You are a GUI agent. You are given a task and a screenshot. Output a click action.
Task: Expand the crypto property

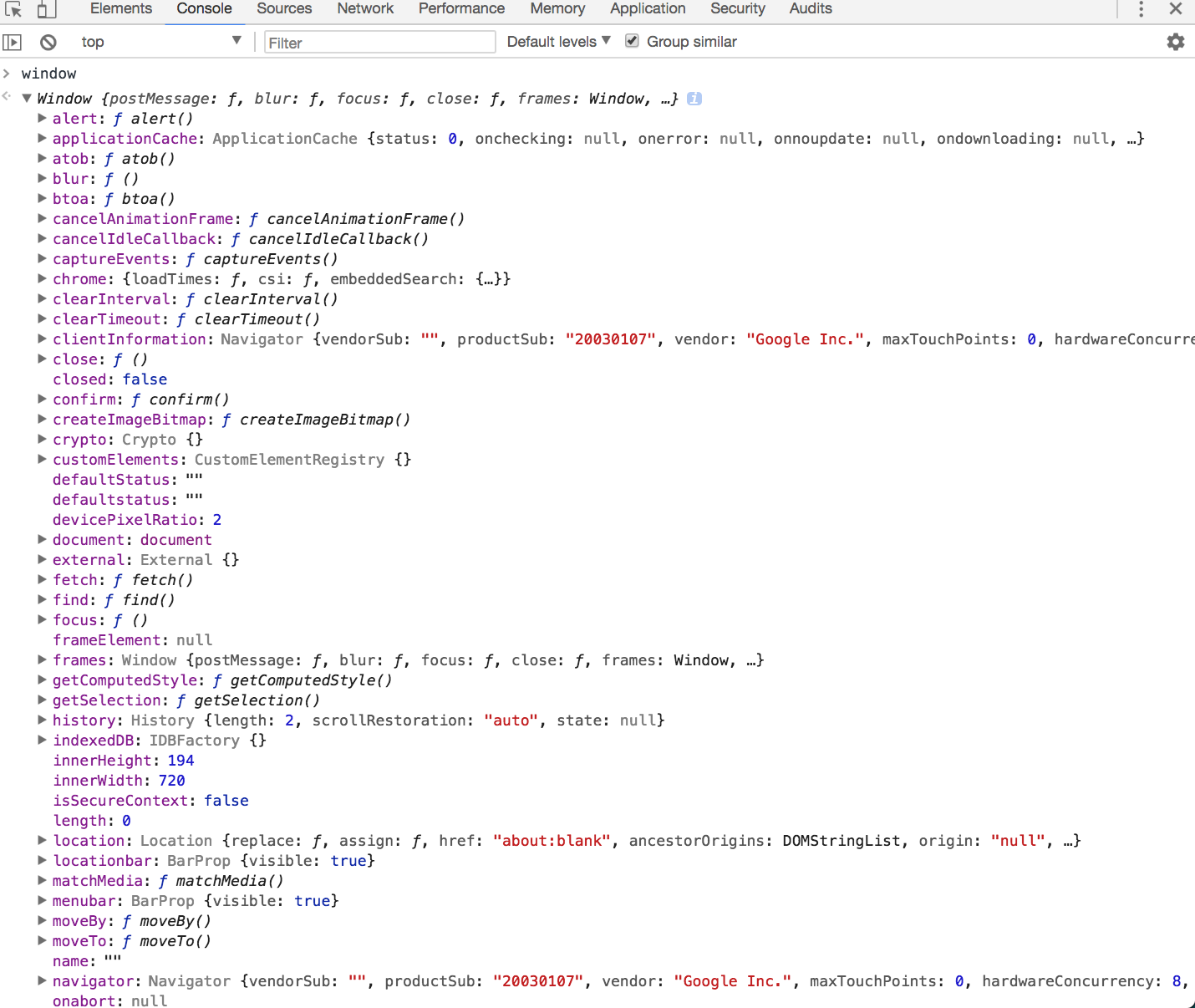click(42, 440)
